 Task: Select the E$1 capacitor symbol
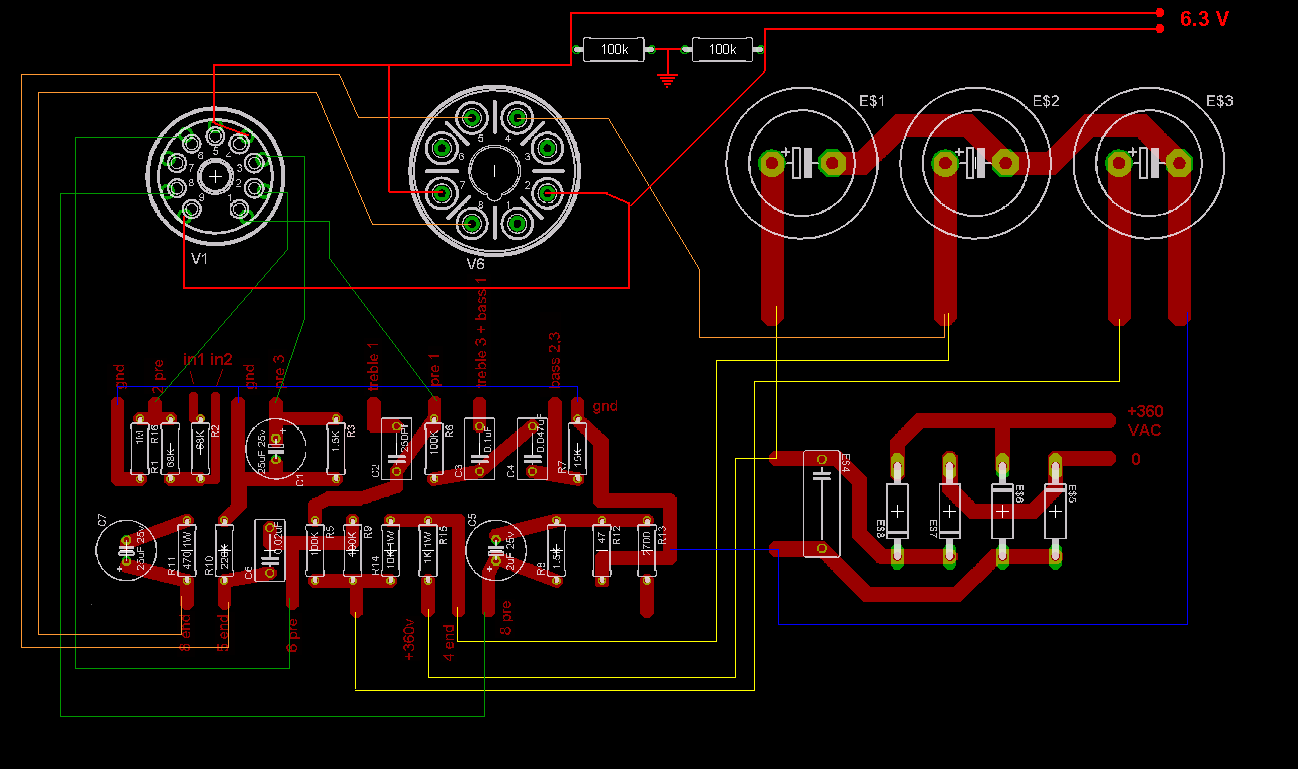pyautogui.click(x=800, y=162)
